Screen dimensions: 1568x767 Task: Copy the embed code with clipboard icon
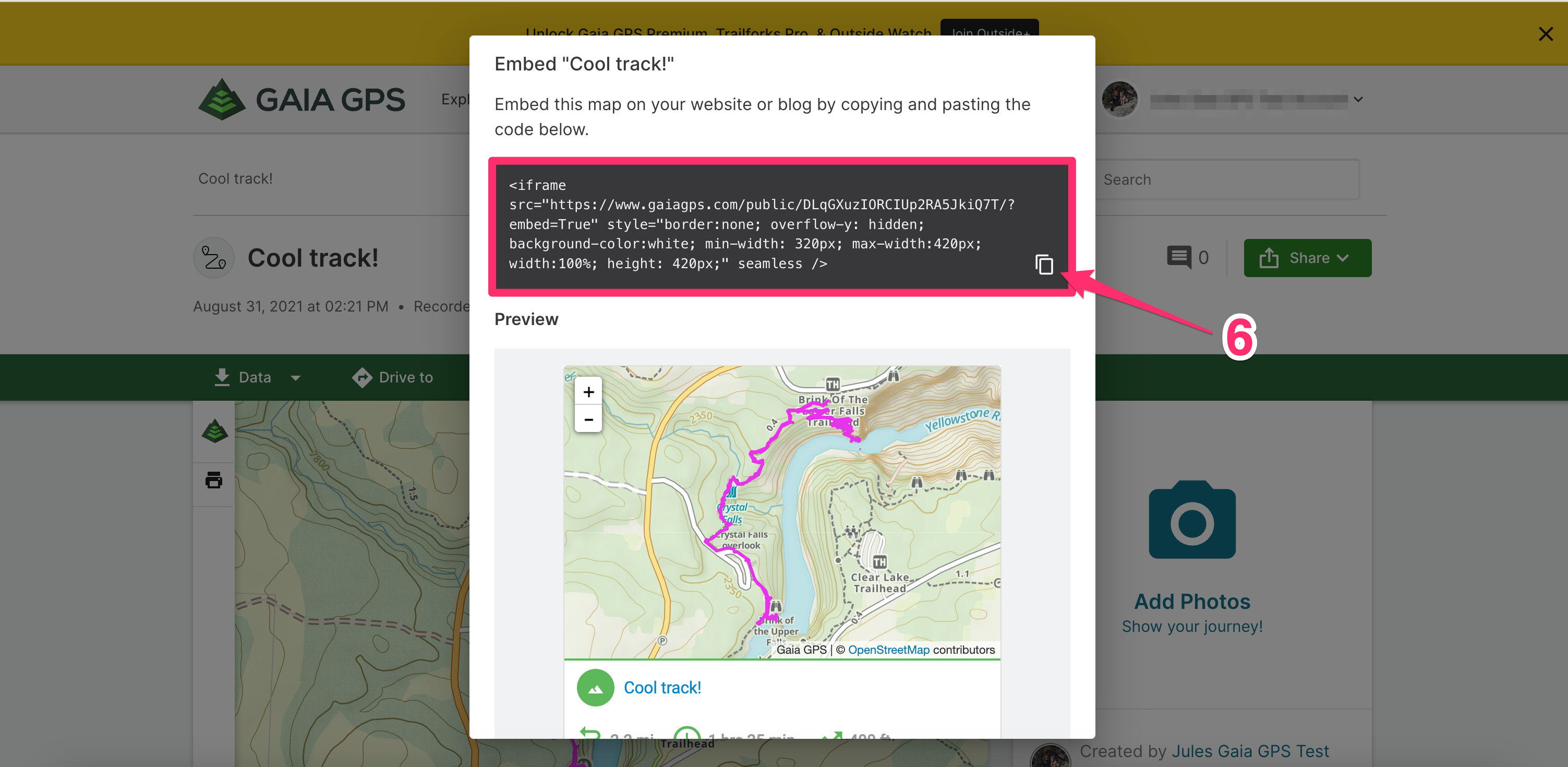tap(1044, 264)
